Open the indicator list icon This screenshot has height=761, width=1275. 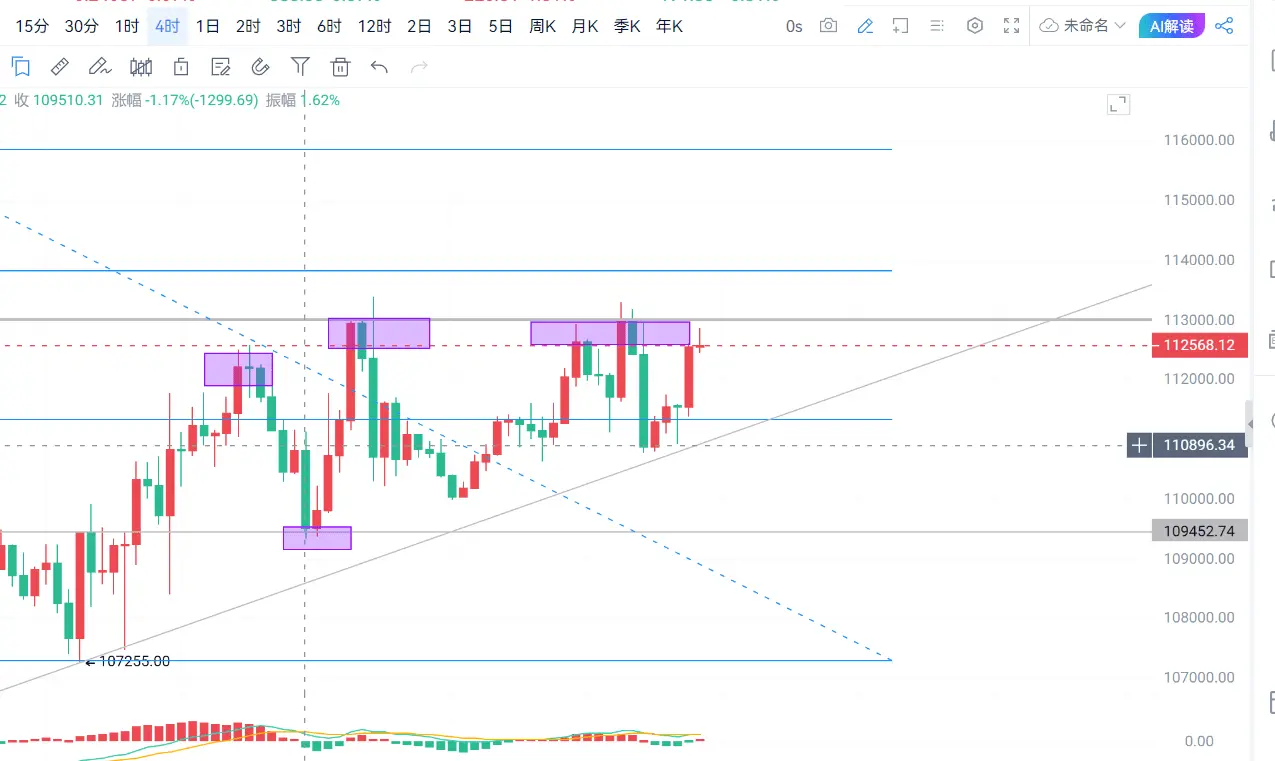pyautogui.click(x=935, y=26)
